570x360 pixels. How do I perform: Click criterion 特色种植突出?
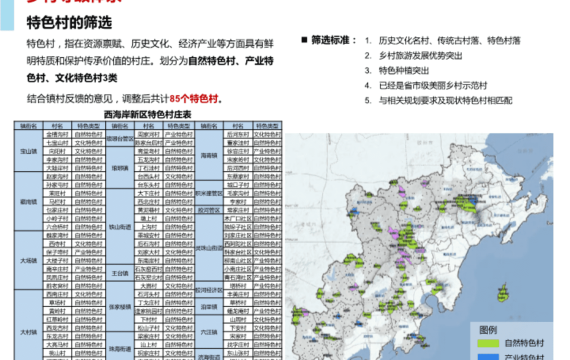point(404,71)
